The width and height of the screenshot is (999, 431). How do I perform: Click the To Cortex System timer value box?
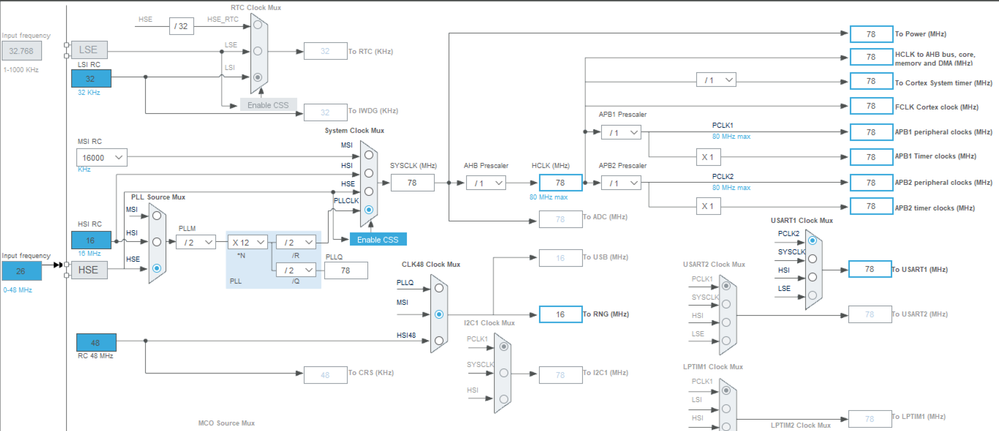tap(871, 82)
